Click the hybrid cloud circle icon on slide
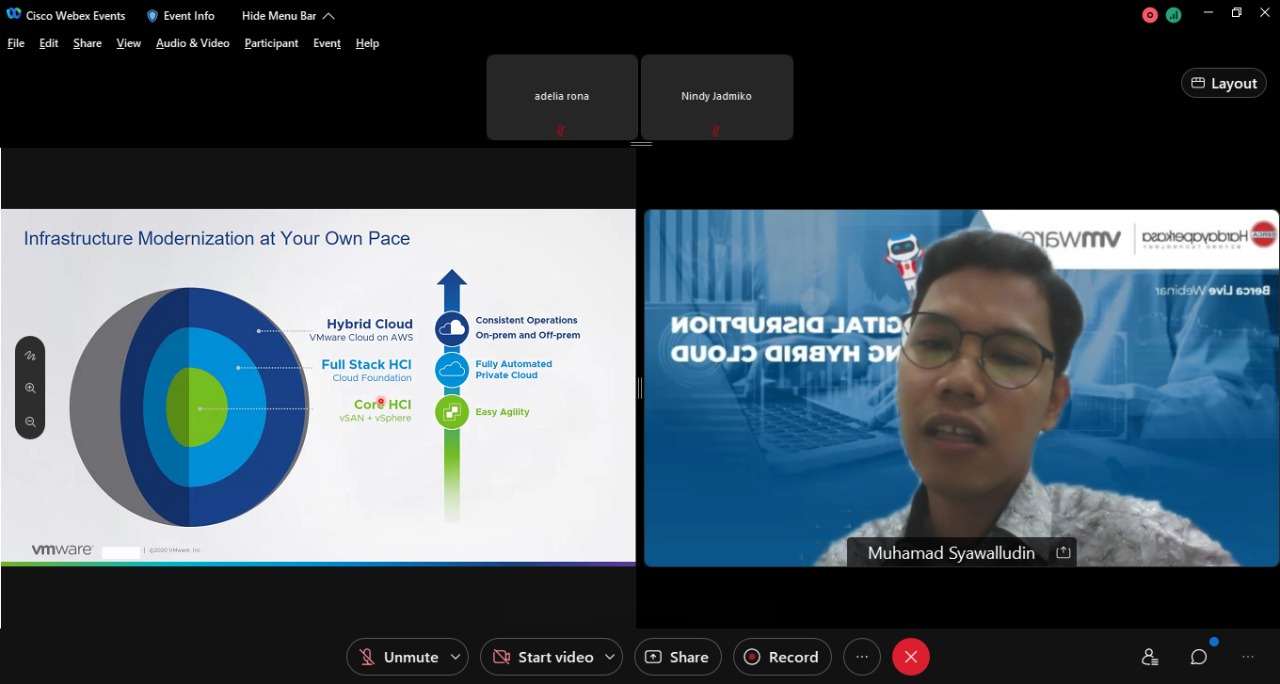Image resolution: width=1280 pixels, height=684 pixels. point(452,328)
